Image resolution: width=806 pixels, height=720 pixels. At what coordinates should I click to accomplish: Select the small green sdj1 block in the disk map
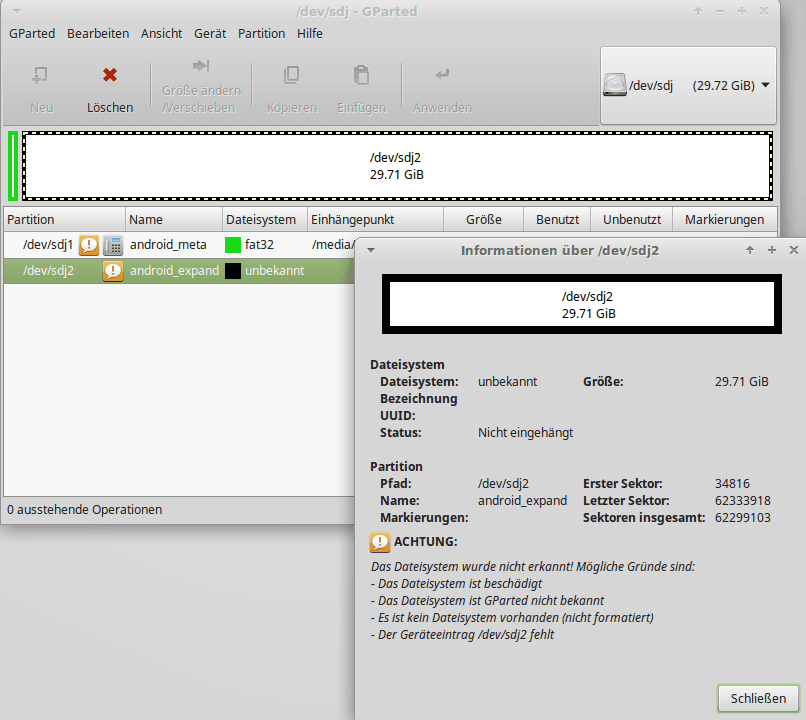(x=13, y=166)
